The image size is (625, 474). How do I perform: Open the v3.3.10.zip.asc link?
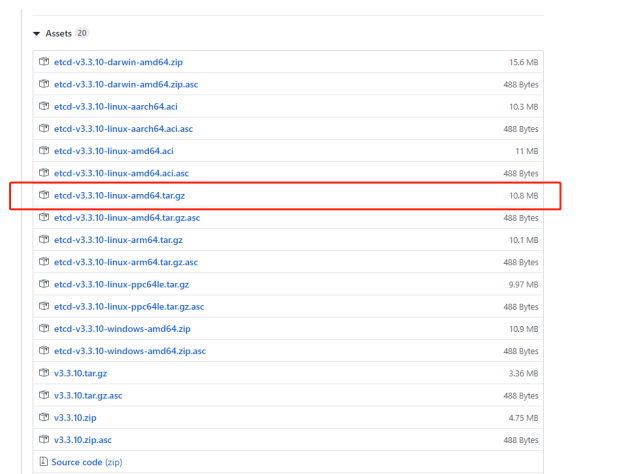click(83, 440)
